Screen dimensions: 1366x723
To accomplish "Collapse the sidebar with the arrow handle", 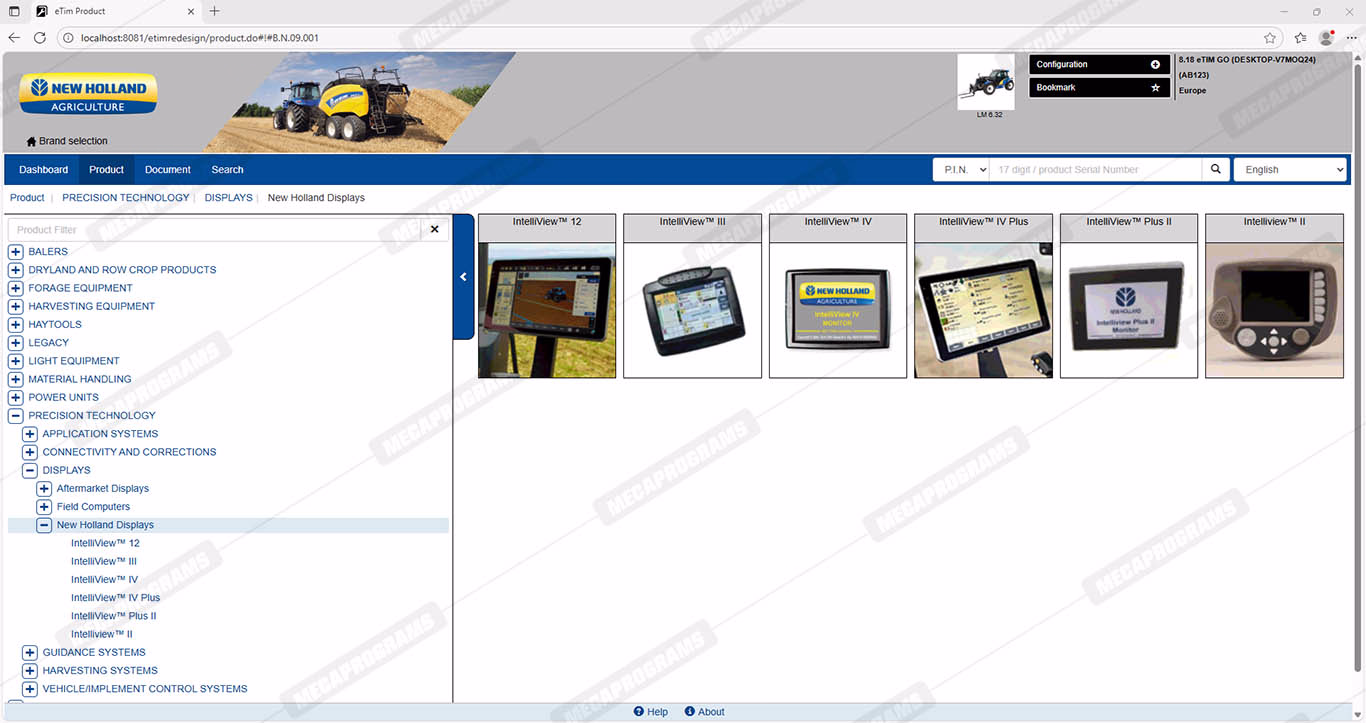I will pyautogui.click(x=463, y=277).
